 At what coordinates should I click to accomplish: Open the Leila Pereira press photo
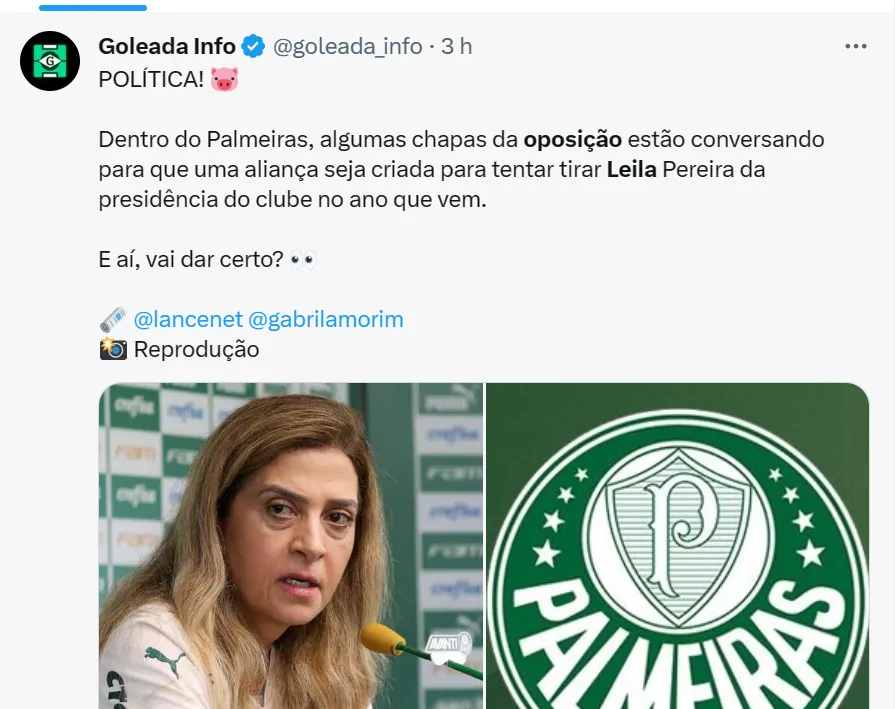point(291,546)
